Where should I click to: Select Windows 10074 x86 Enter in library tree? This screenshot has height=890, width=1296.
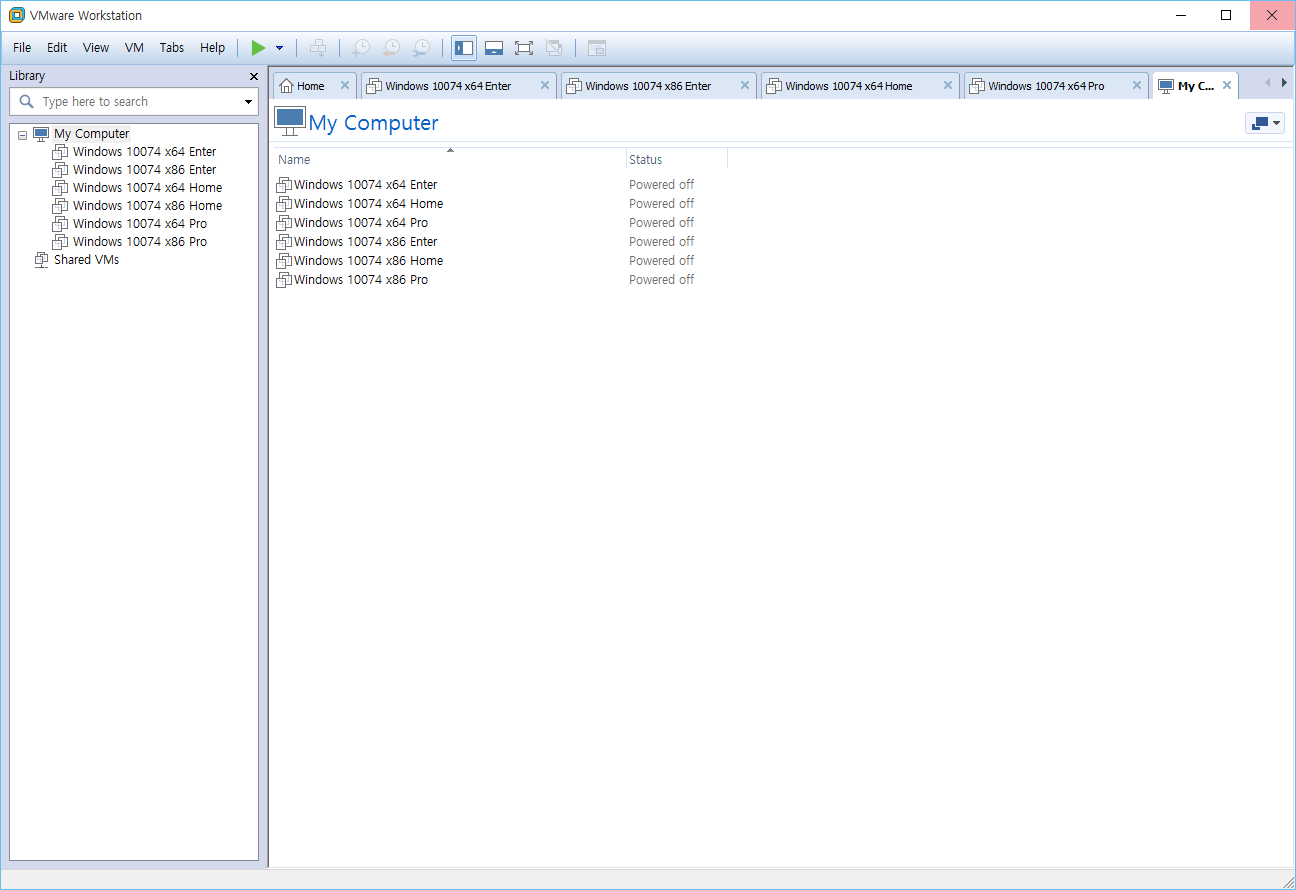pos(144,170)
